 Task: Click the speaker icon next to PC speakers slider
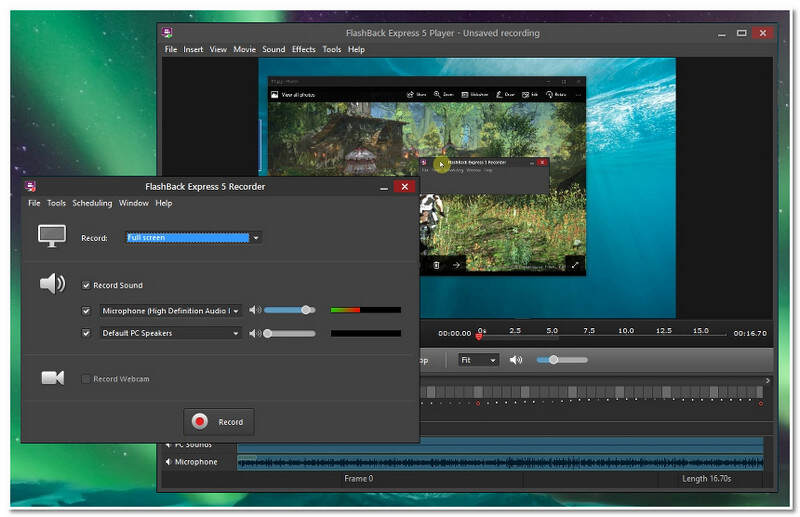[255, 333]
